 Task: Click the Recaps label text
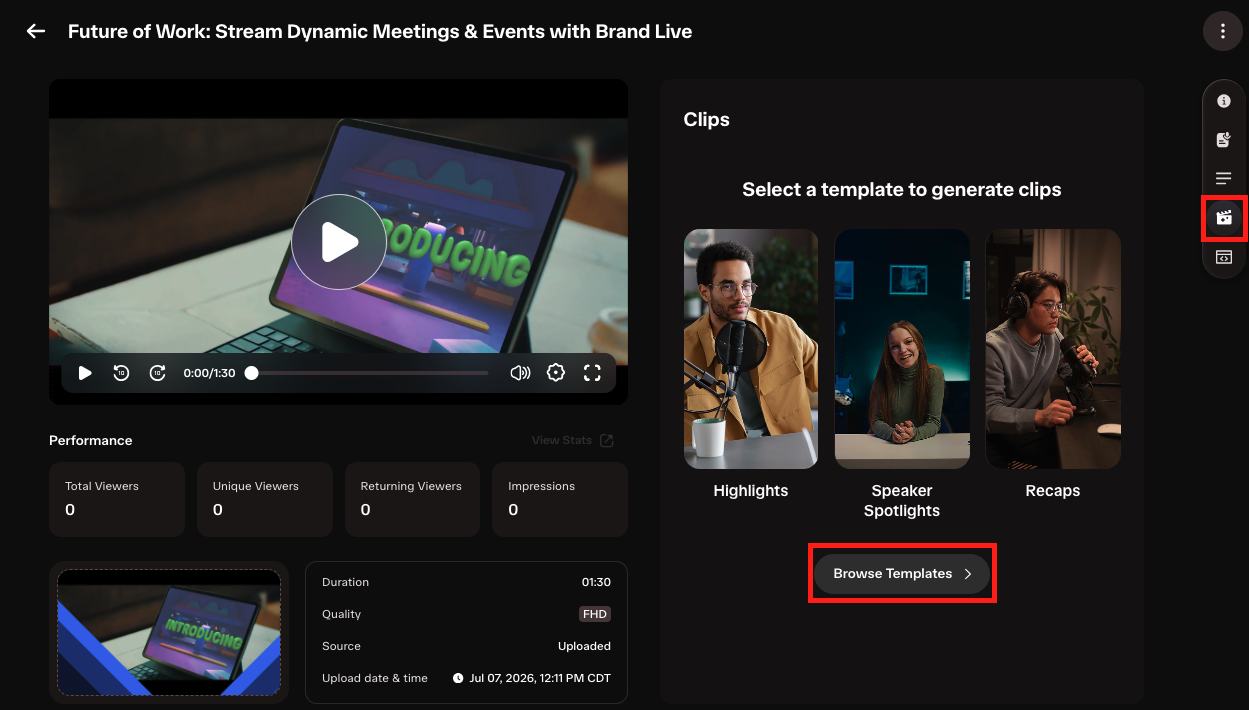1053,491
